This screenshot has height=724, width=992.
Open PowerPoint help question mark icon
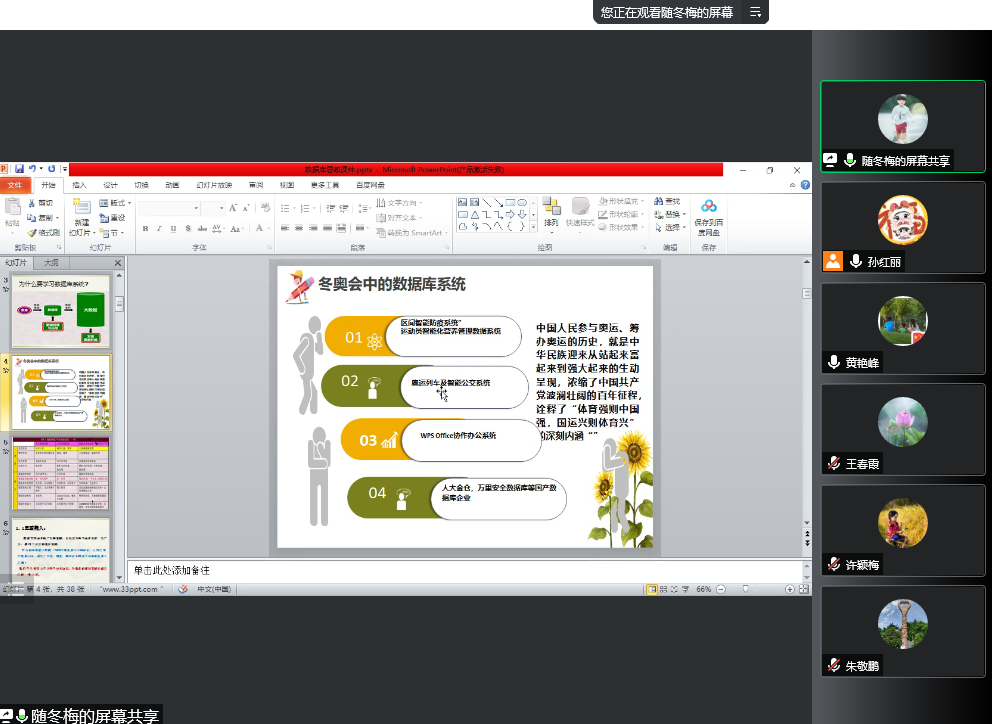click(805, 185)
